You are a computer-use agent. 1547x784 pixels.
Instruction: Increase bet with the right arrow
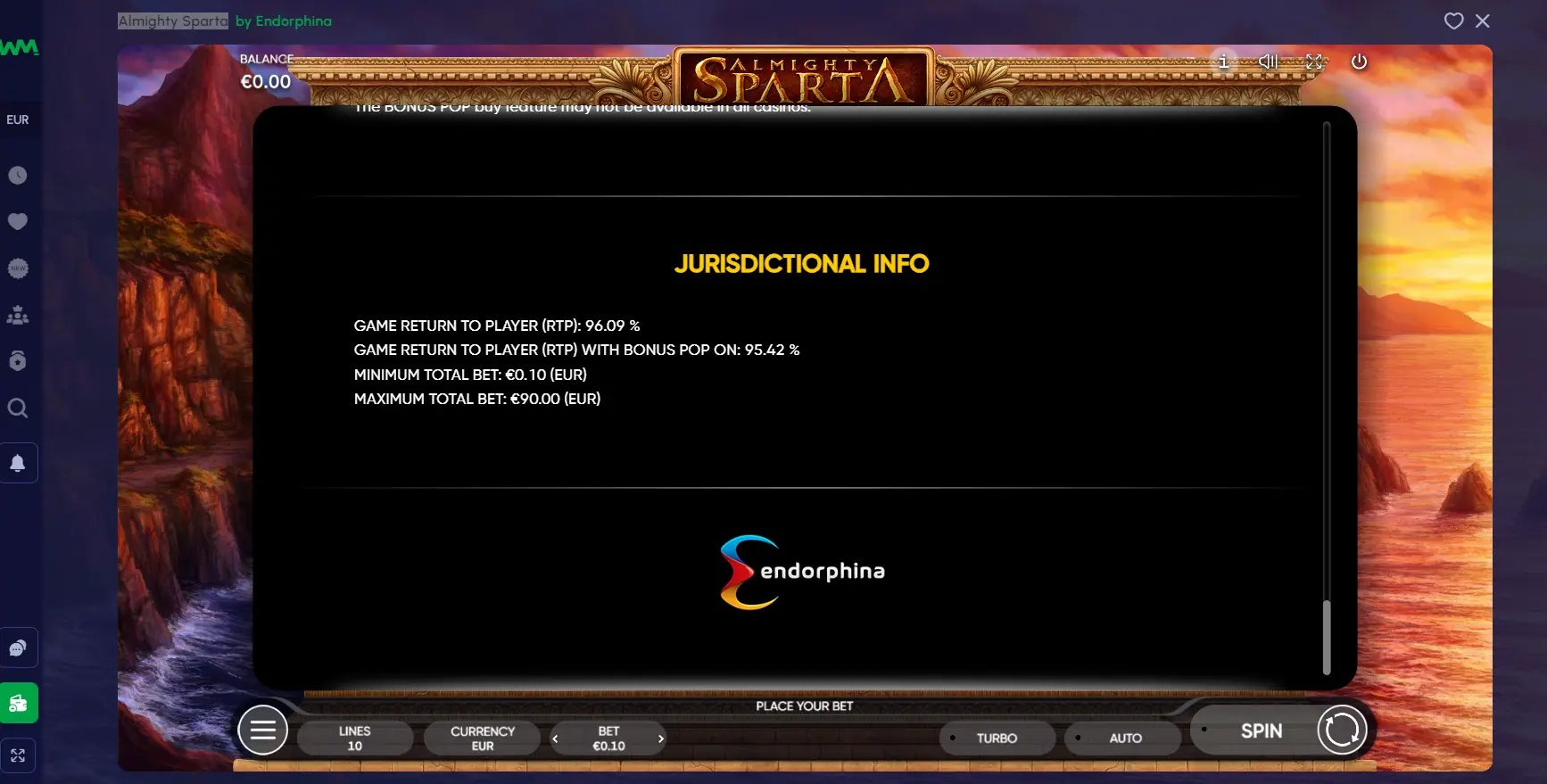tap(660, 739)
